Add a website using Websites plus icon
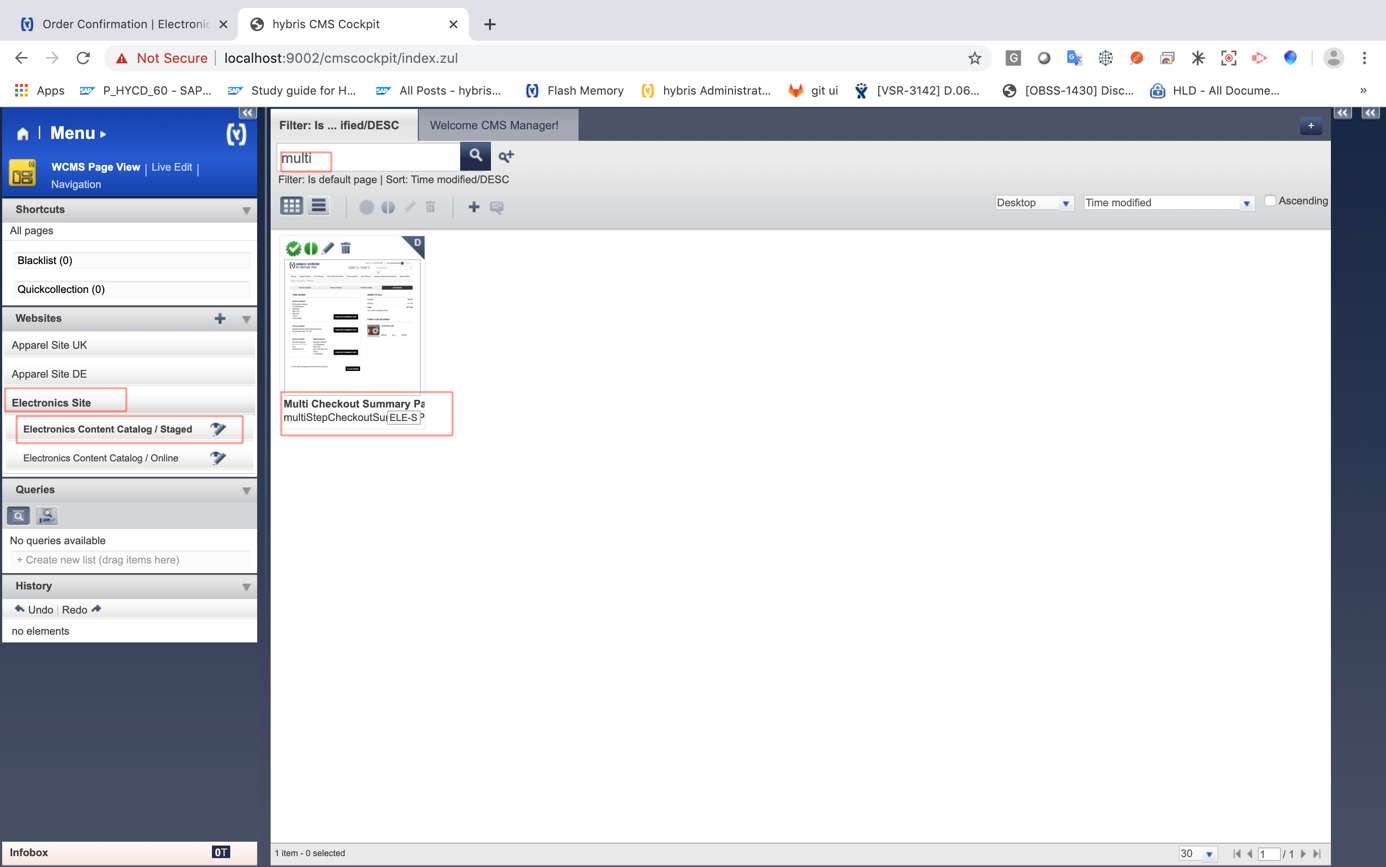 (220, 319)
